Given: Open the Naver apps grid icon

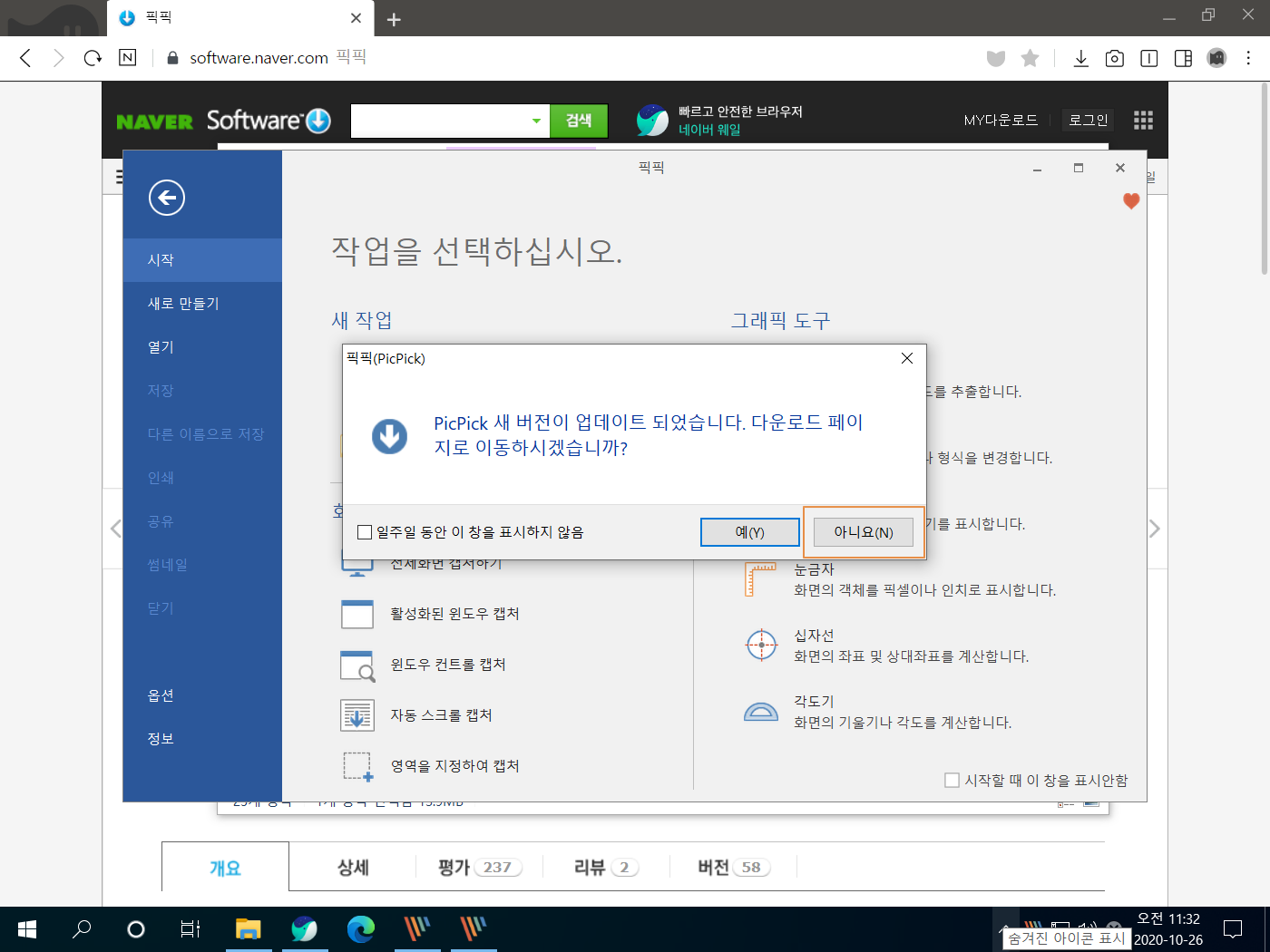Looking at the screenshot, I should point(1143,120).
